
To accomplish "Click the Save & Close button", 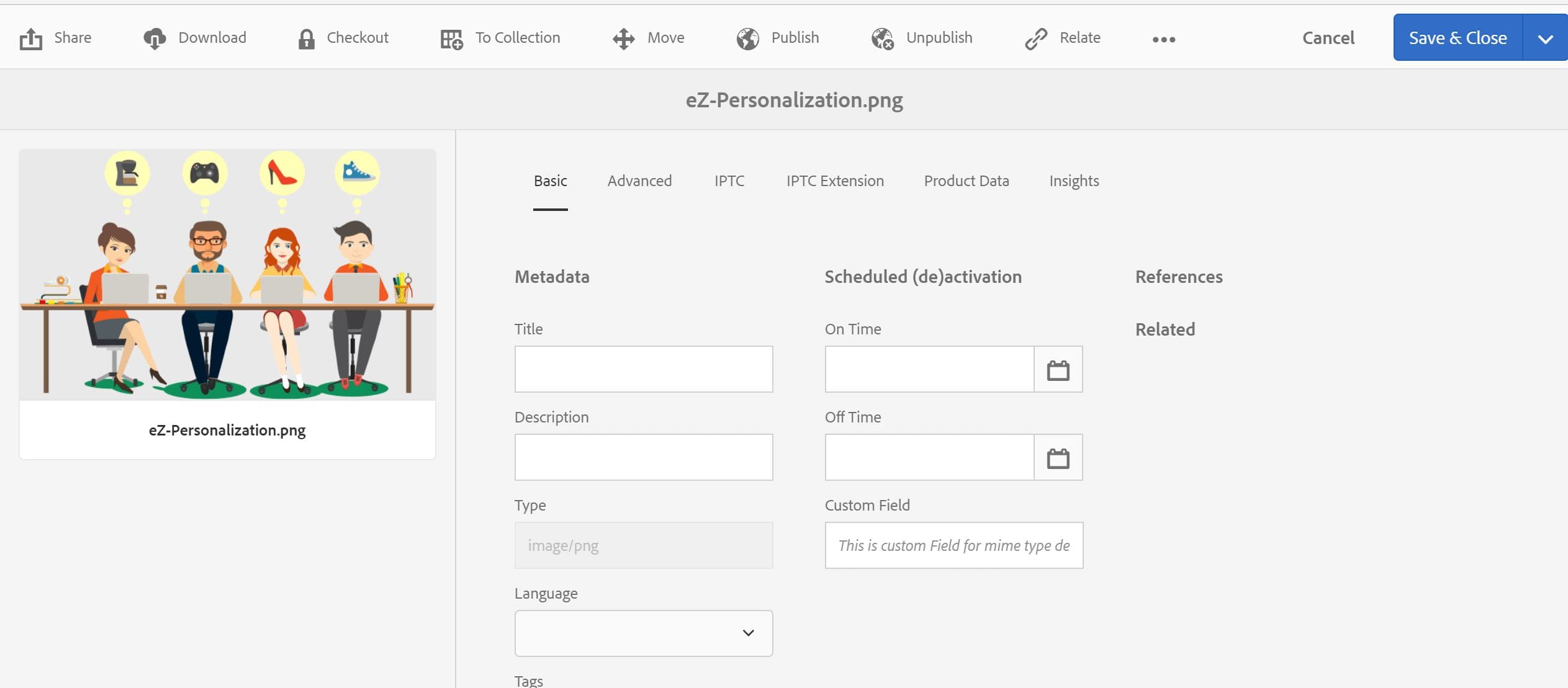I will (1457, 37).
